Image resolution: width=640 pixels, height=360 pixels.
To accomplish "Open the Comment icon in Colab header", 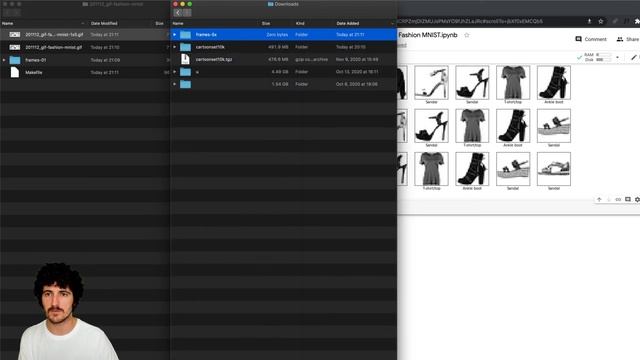I will coord(578,39).
